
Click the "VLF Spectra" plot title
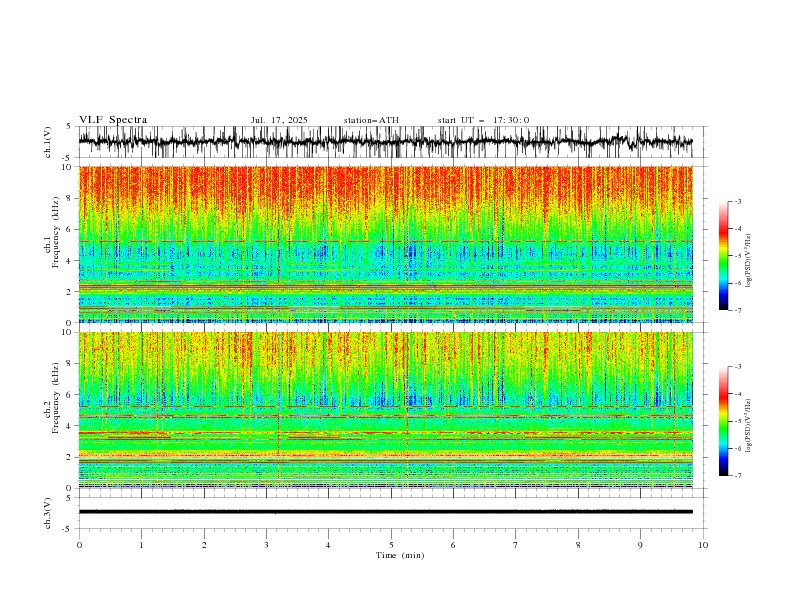pyautogui.click(x=113, y=120)
